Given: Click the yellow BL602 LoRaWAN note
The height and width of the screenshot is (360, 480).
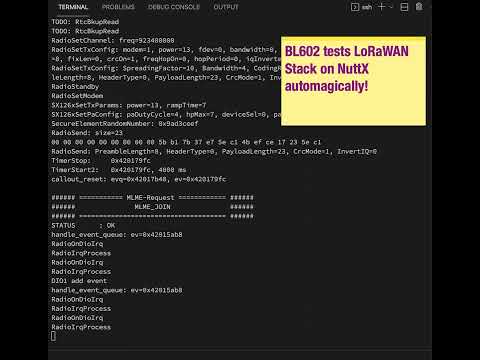Looking at the screenshot, I should pyautogui.click(x=353, y=81).
